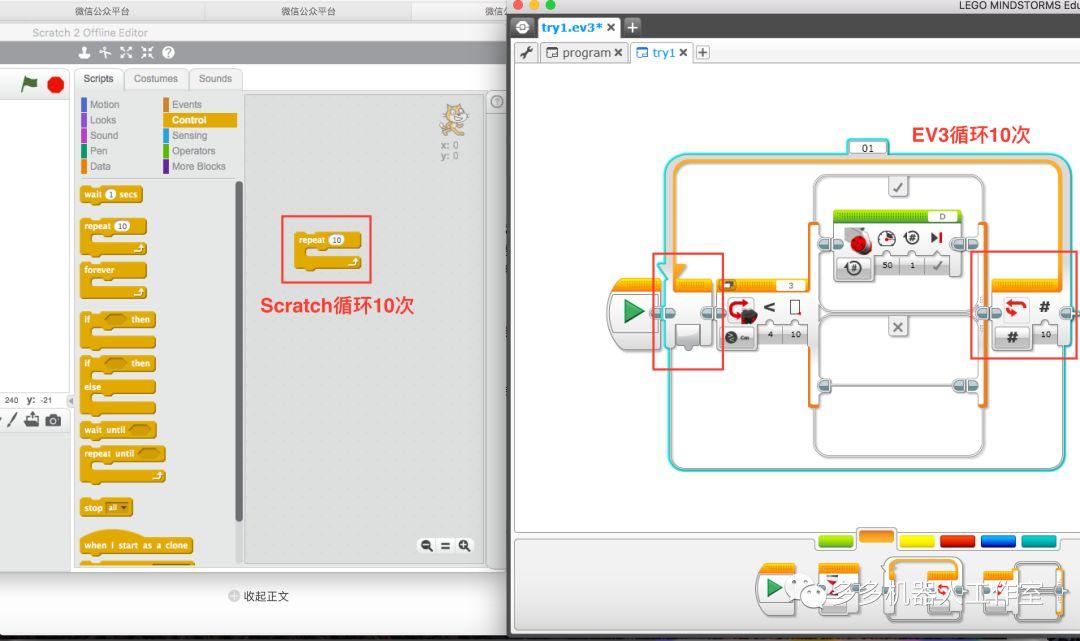Switch to the Sounds tab
Screen dimensions: 1080x641
click(x=215, y=78)
